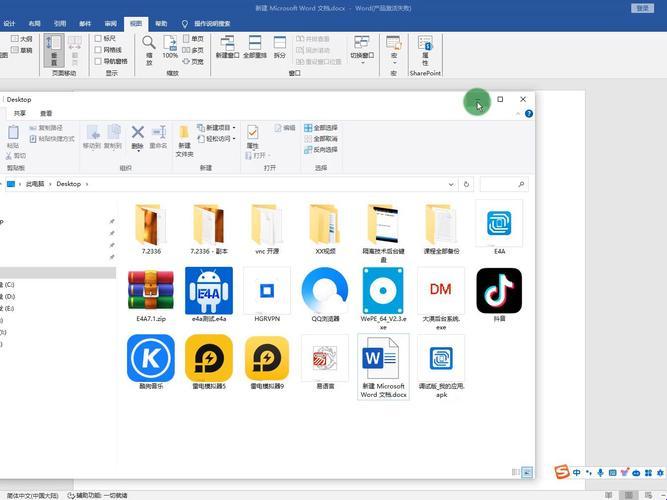Open the 邮件 Mailings tab in Word
Screen dimensions: 667x500
tap(85, 24)
